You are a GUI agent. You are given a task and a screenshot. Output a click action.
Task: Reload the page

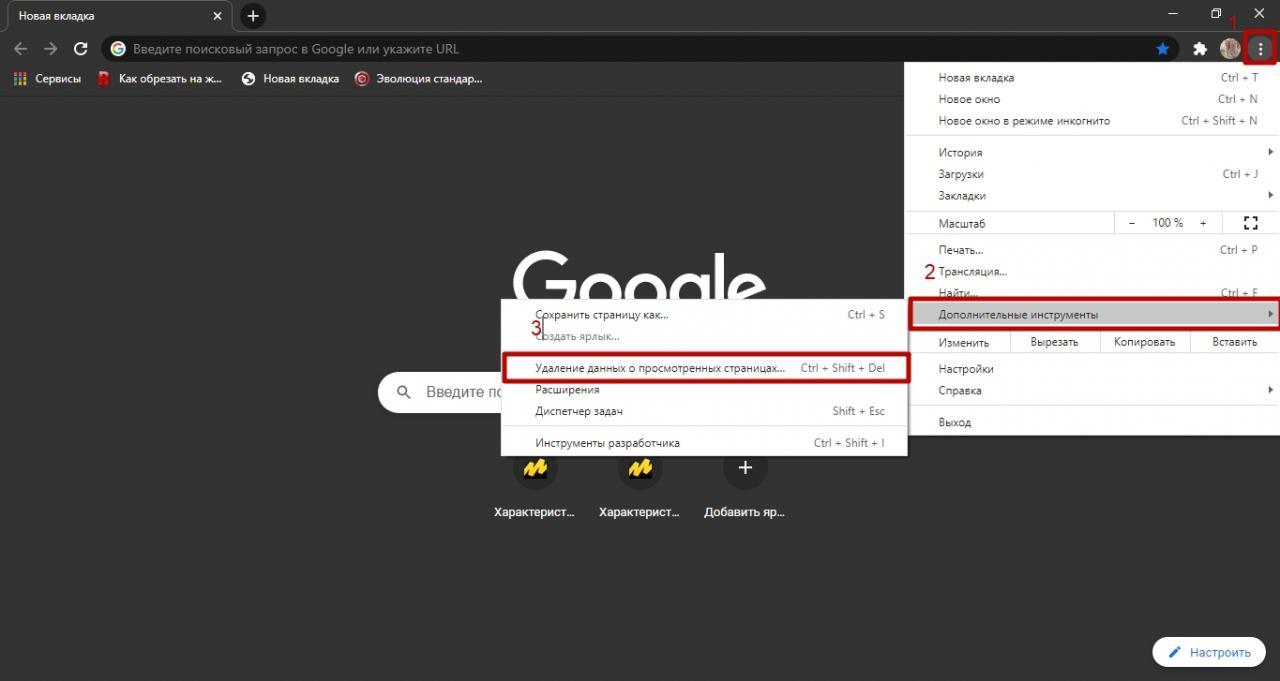pos(81,49)
